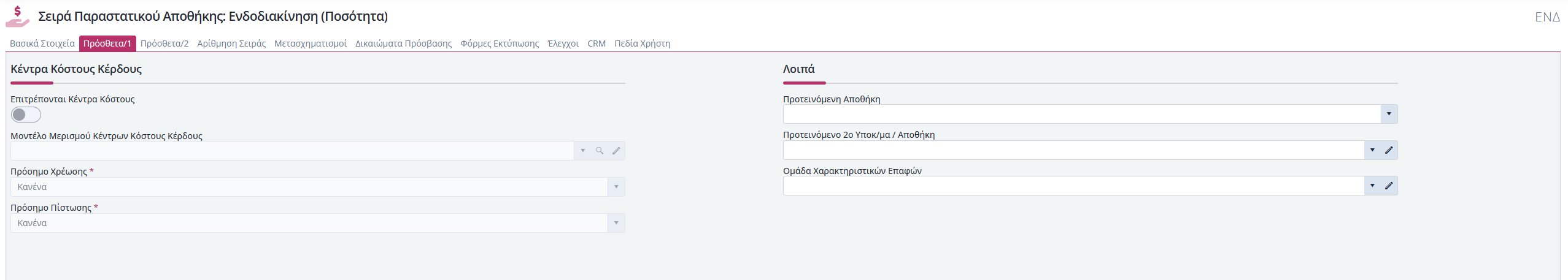This screenshot has height=280, width=1568.
Task: Click the edit pencil for Ομάδα Χαρακτηριστικών Επαφών
Action: (1389, 186)
